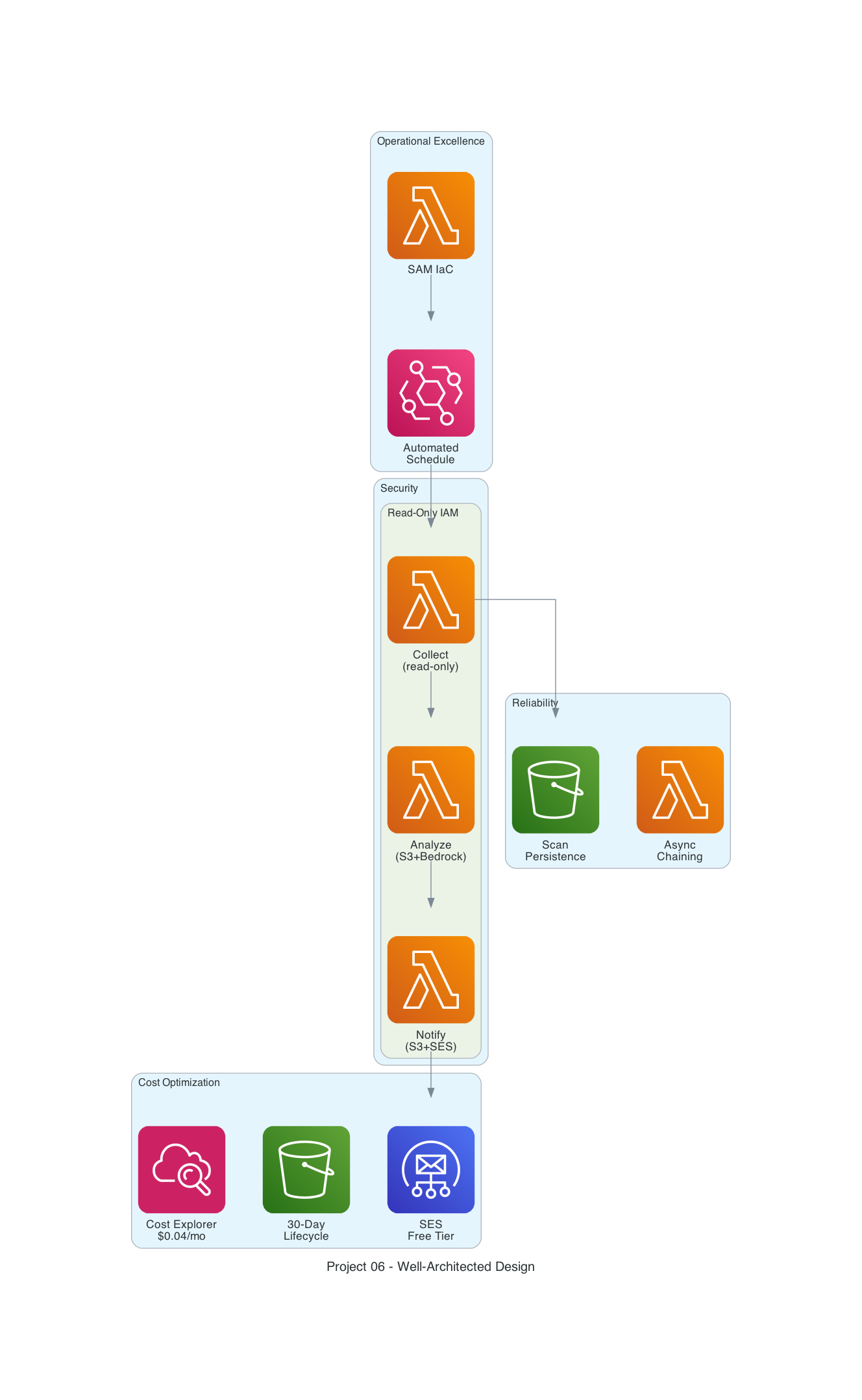Image resolution: width=862 pixels, height=1400 pixels.
Task: Select the "$0.04/mo" Cost Explorer text
Action: click(x=182, y=1237)
